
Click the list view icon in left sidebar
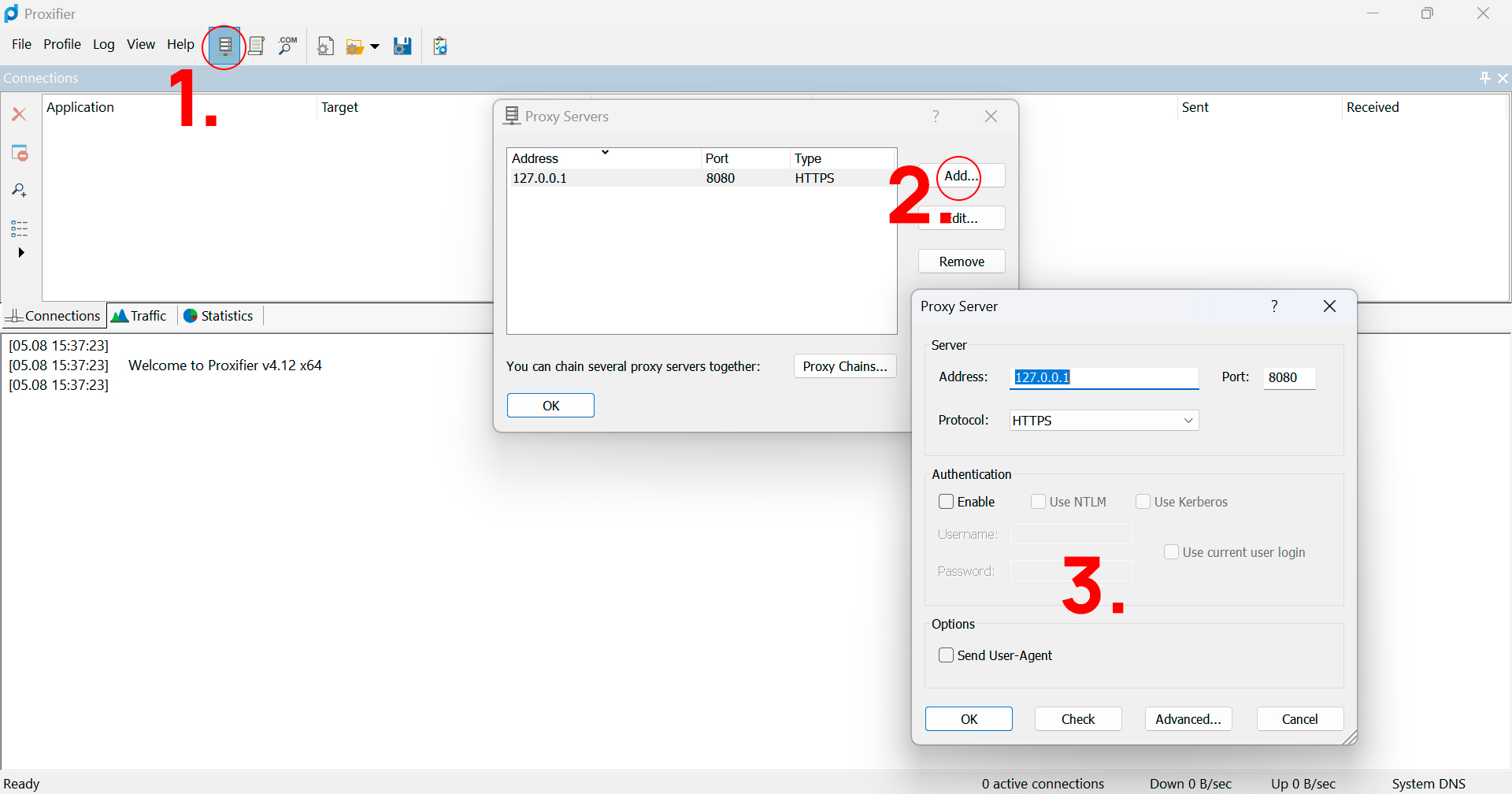[x=20, y=229]
